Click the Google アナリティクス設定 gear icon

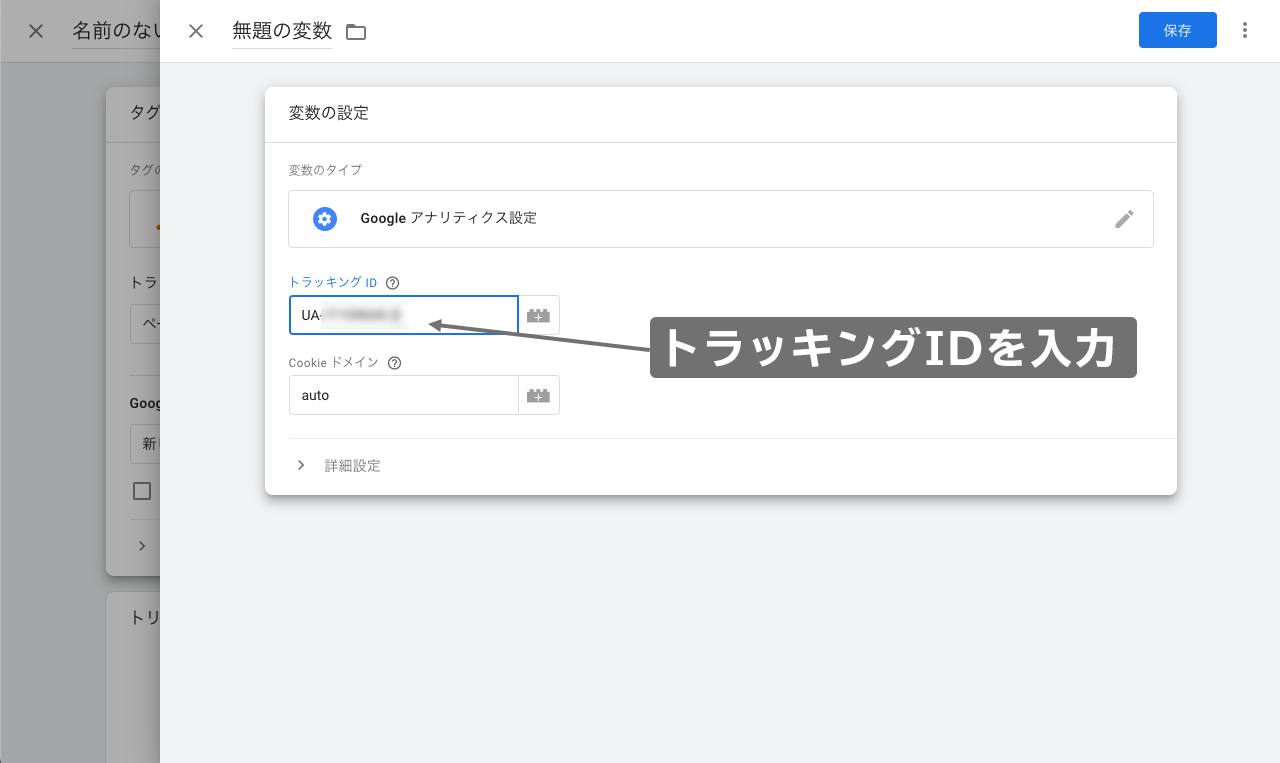tap(324, 218)
